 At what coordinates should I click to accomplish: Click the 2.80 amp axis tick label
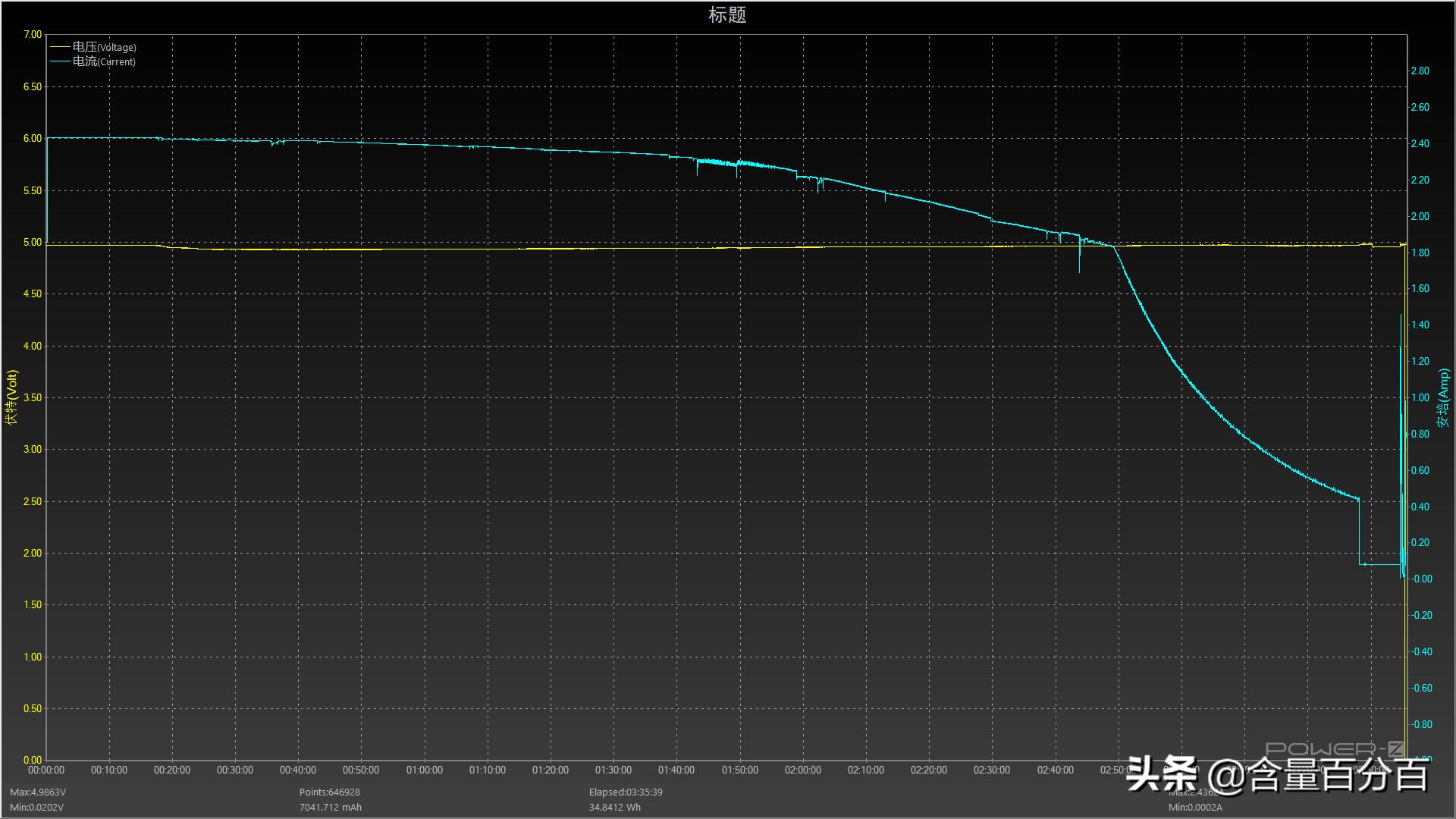(x=1420, y=71)
